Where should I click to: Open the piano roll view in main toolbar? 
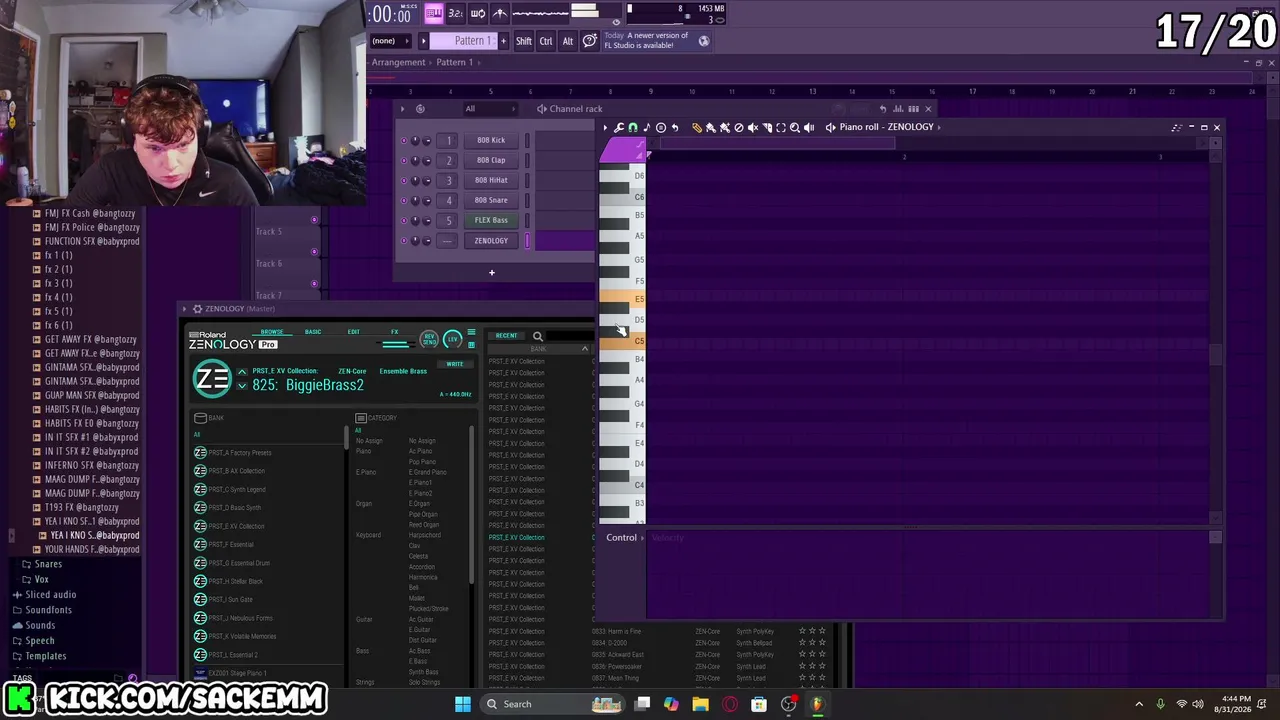point(434,13)
